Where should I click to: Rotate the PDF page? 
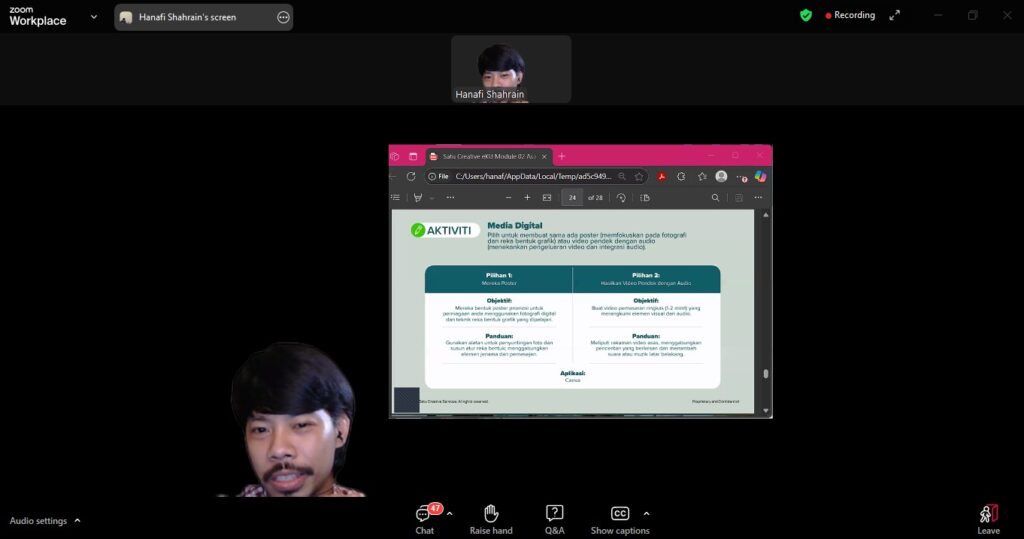[621, 197]
